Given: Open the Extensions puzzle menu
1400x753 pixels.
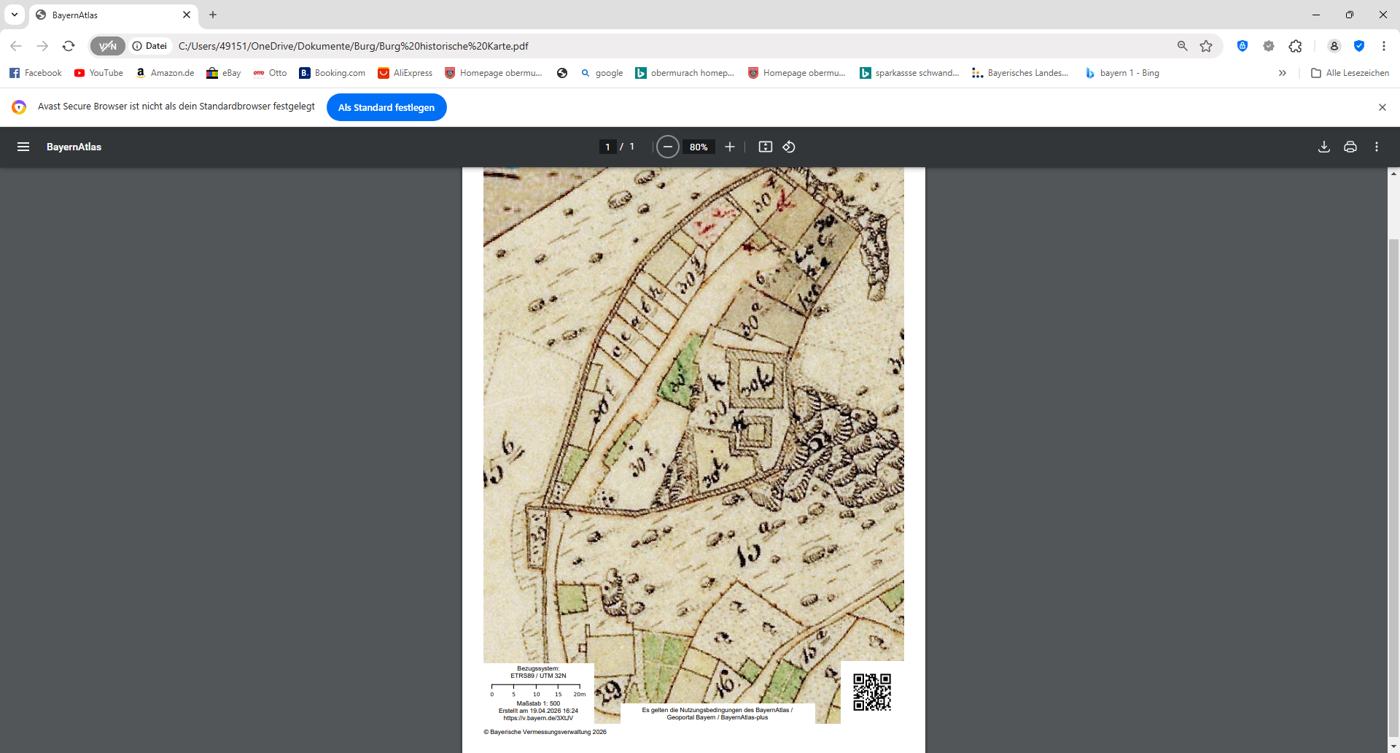Looking at the screenshot, I should click(1295, 46).
